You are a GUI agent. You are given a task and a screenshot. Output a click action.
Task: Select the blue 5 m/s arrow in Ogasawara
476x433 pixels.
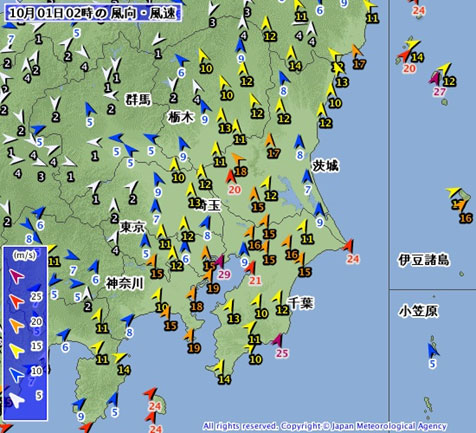tap(433, 351)
